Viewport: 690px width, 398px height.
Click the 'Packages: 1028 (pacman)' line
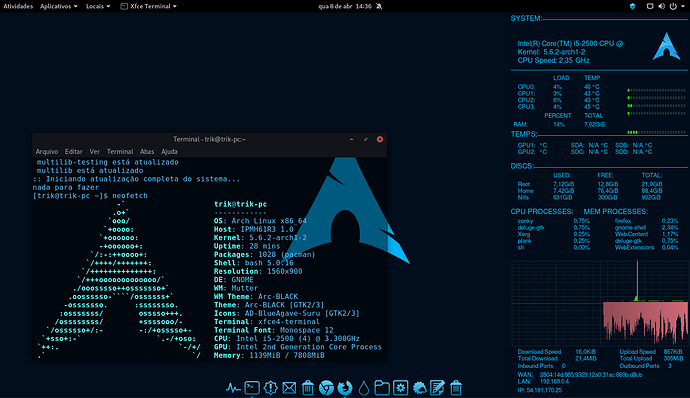(x=264, y=254)
